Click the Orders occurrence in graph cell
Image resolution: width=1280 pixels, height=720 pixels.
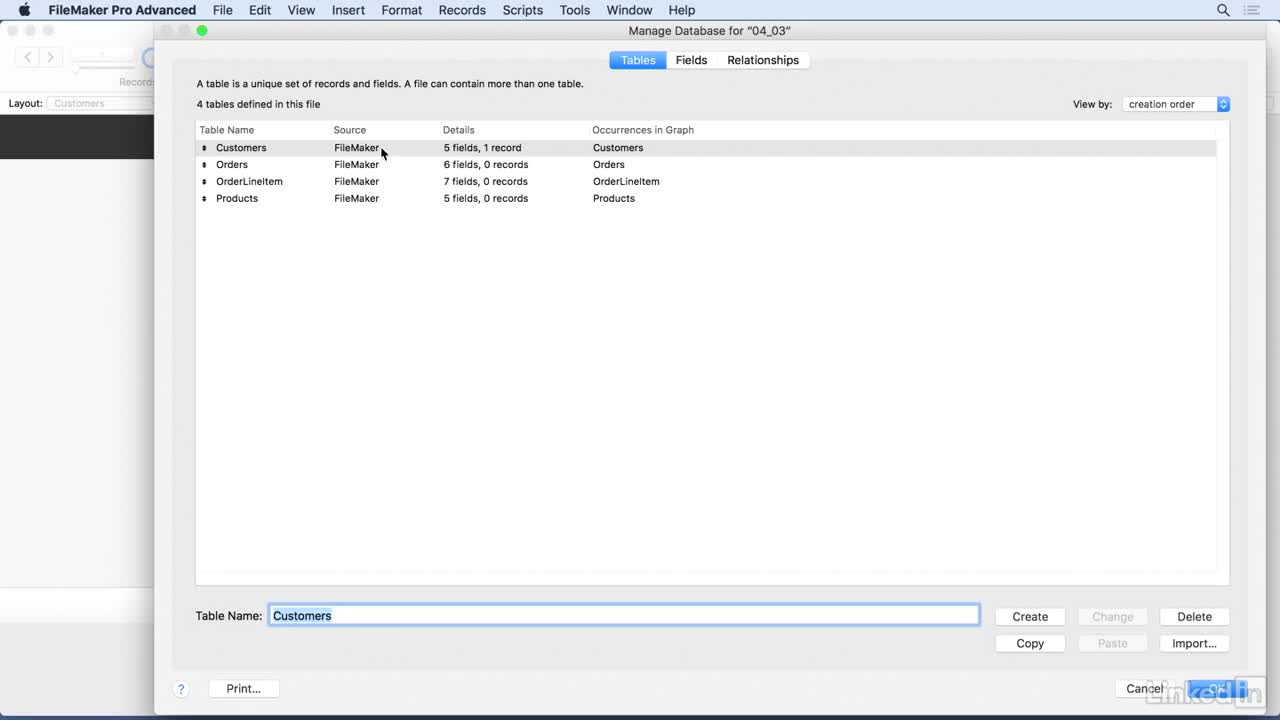609,165
